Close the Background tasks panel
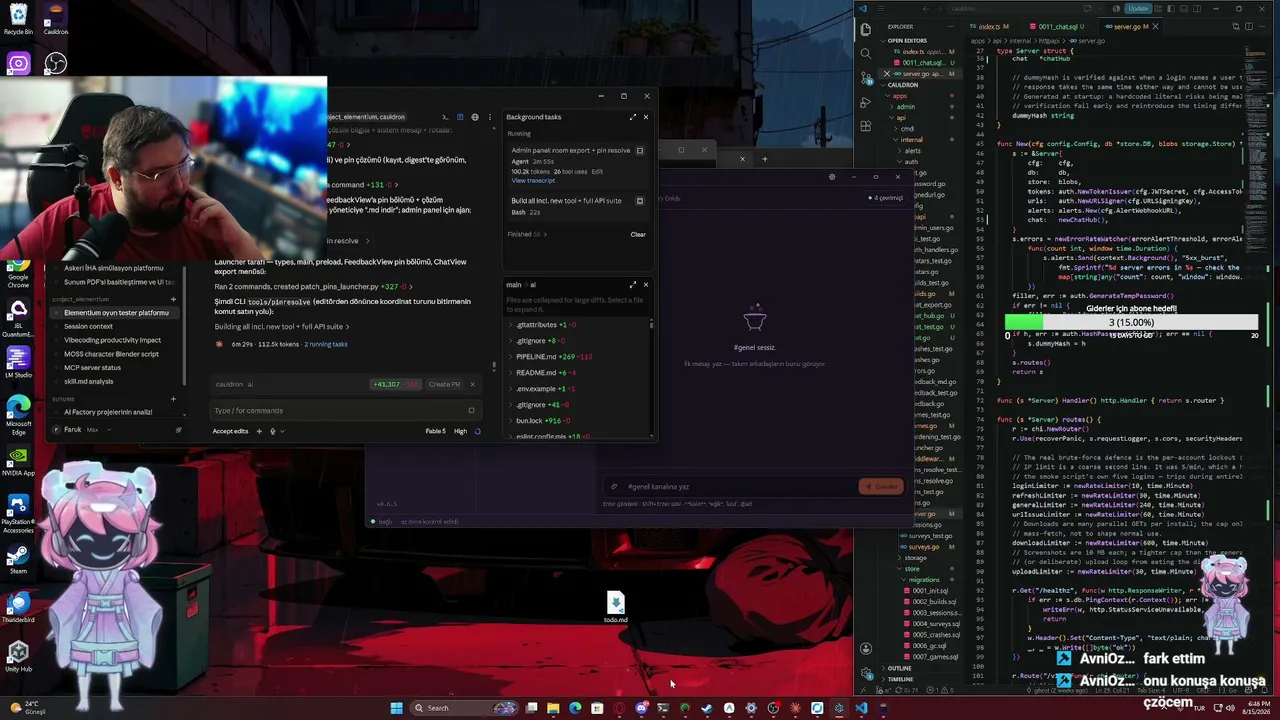 [645, 117]
